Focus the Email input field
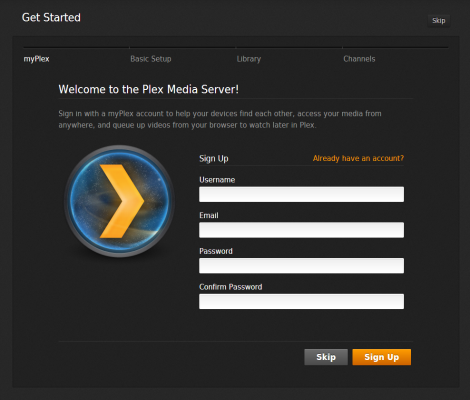Viewport: 470px width, 400px height. 301,230
